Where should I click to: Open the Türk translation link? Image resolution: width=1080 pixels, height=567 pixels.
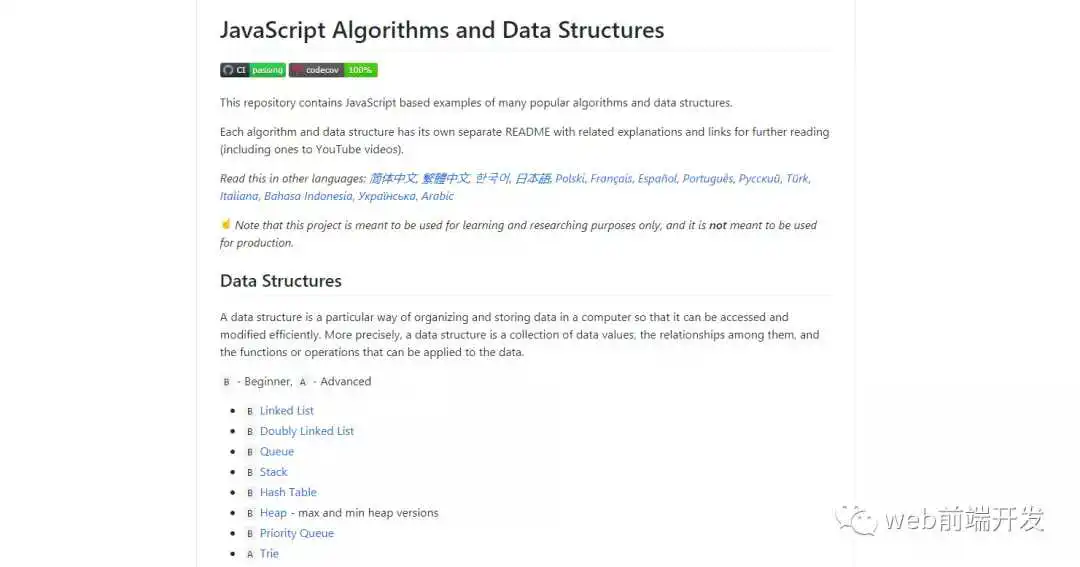[x=797, y=178]
